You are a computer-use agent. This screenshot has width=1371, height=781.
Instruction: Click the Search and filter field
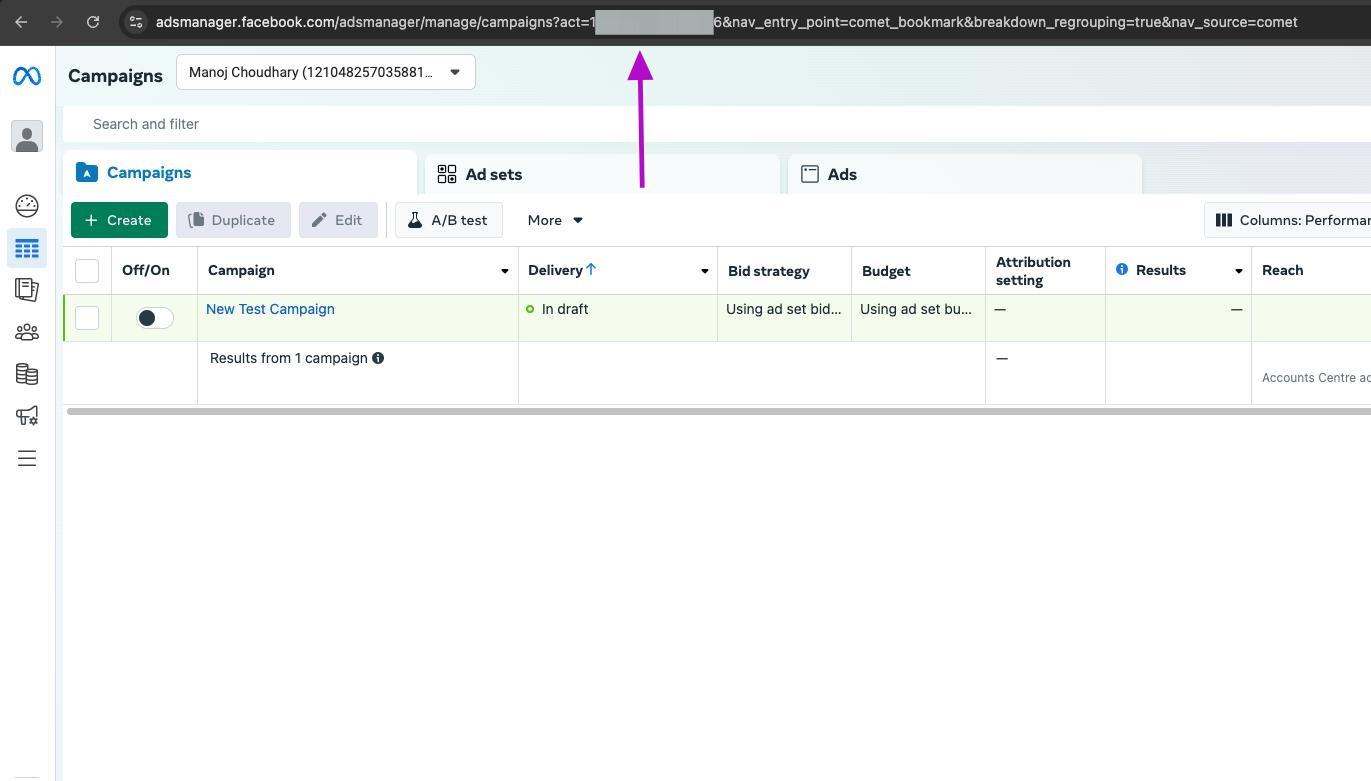[716, 124]
